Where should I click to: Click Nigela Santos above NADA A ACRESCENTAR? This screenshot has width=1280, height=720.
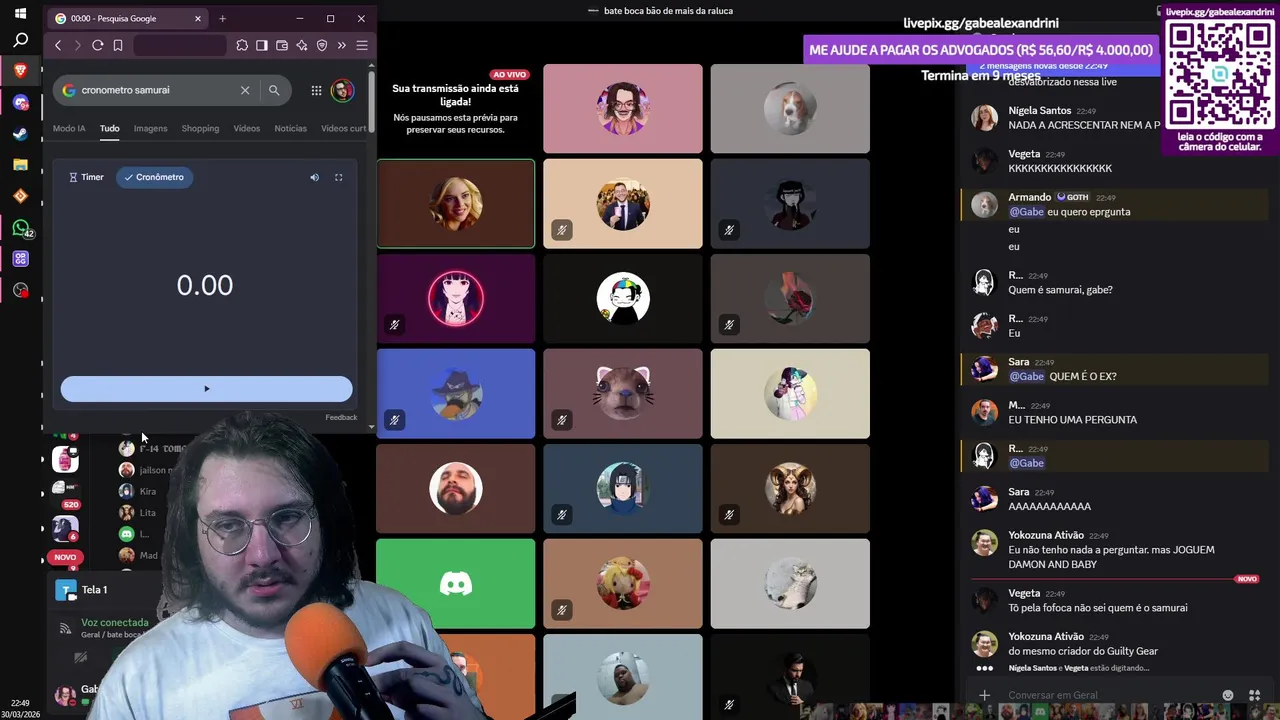pos(1040,110)
